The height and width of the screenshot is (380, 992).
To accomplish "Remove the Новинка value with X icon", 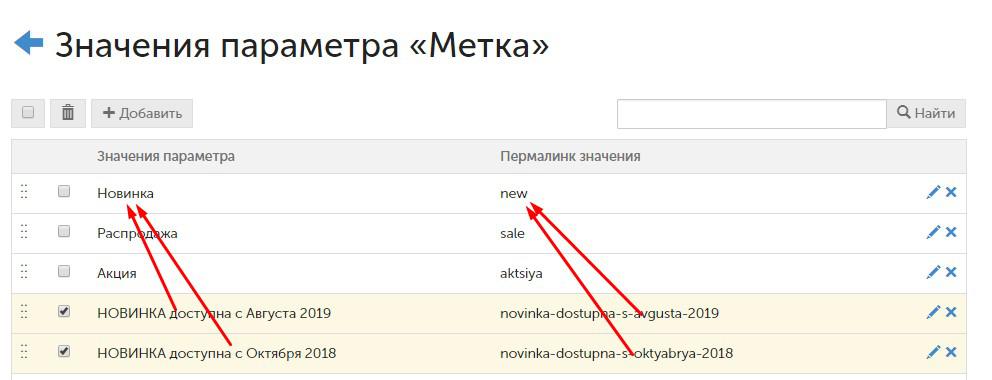I will [951, 192].
